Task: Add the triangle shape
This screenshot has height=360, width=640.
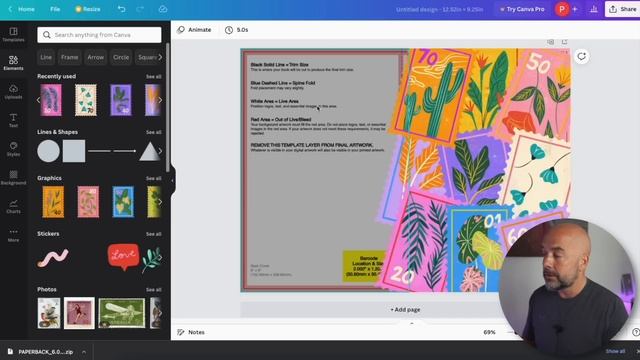Action: pos(149,151)
